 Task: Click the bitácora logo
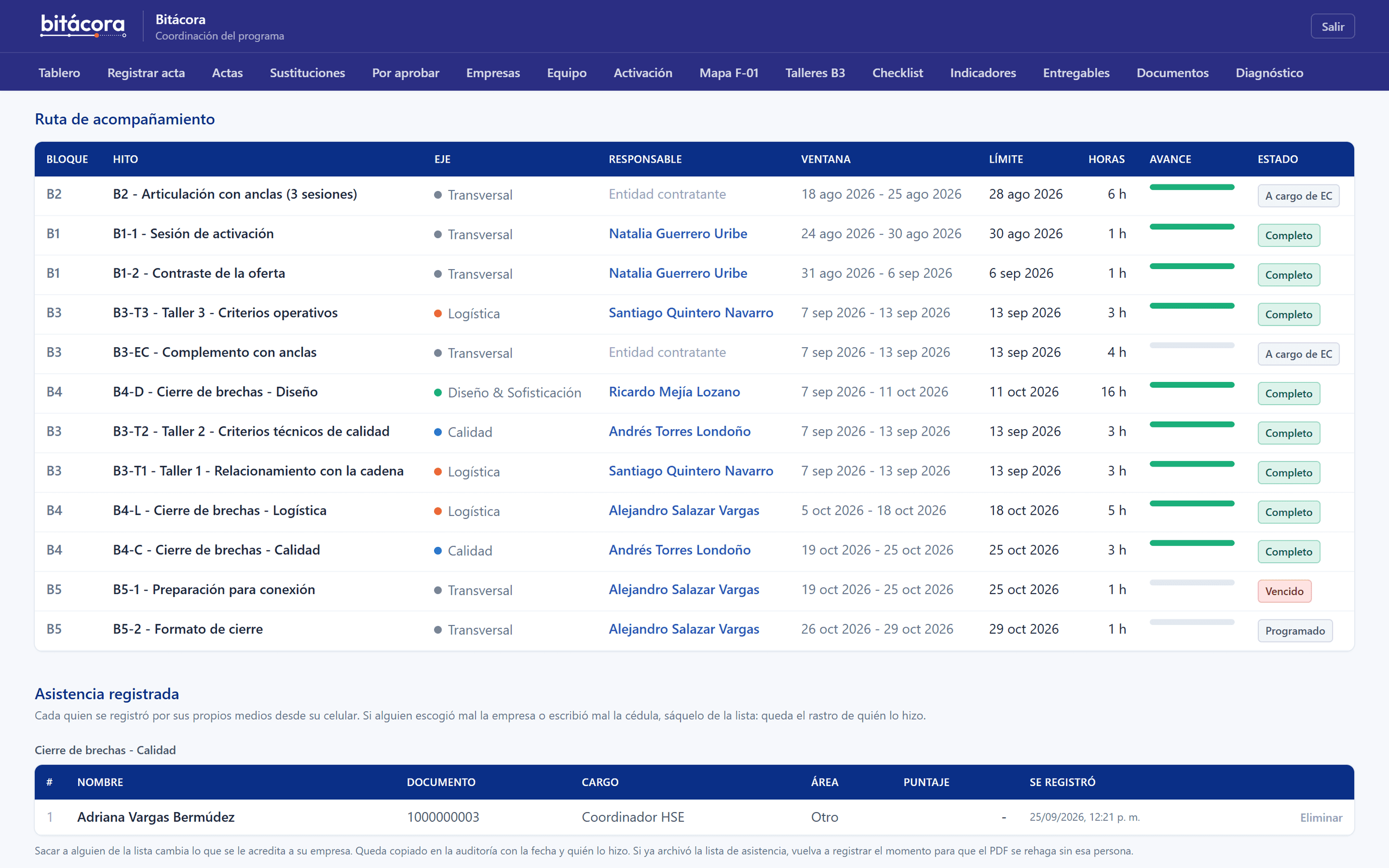[83, 26]
